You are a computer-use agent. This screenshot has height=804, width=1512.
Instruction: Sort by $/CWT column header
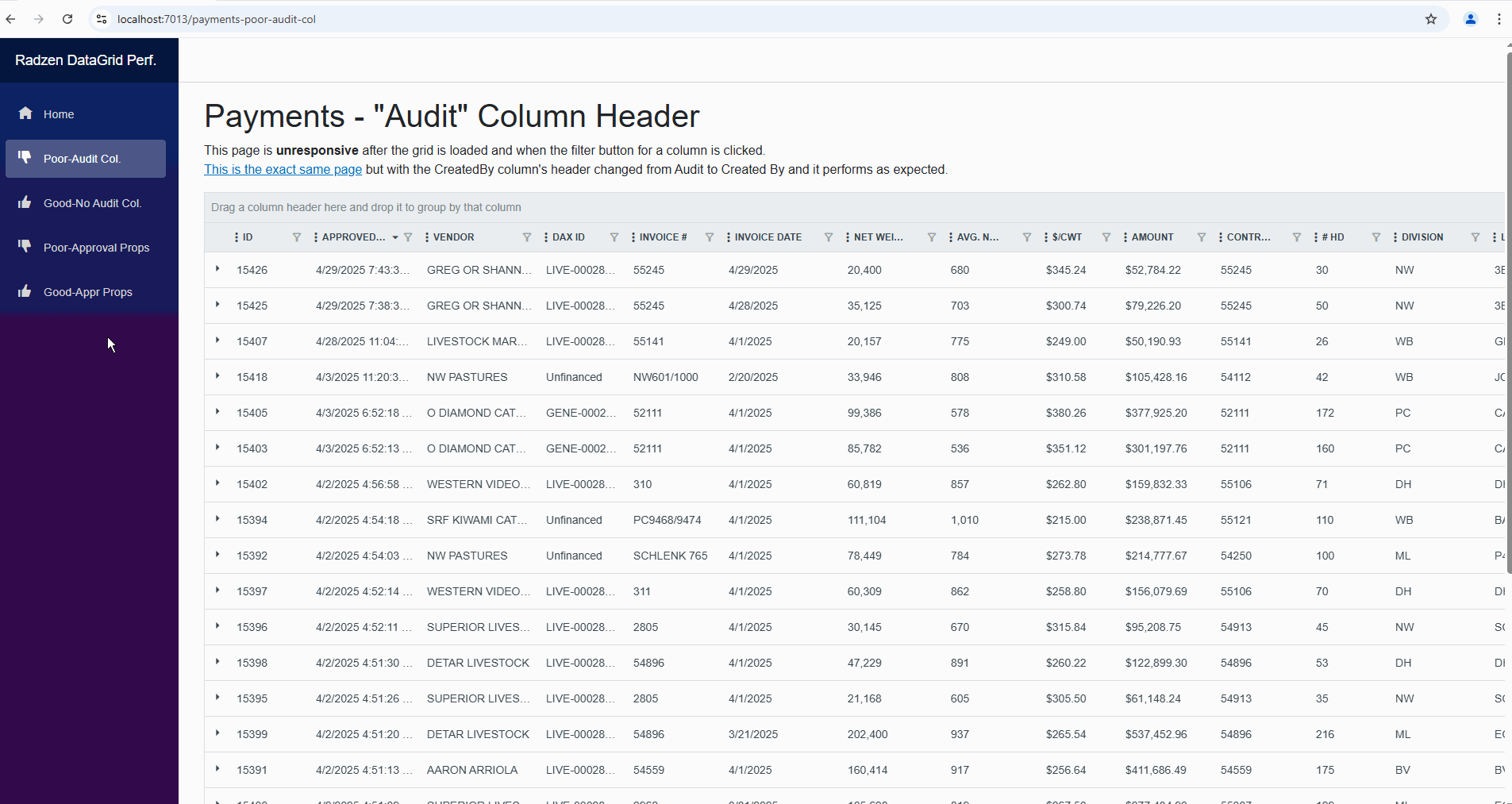pos(1067,237)
